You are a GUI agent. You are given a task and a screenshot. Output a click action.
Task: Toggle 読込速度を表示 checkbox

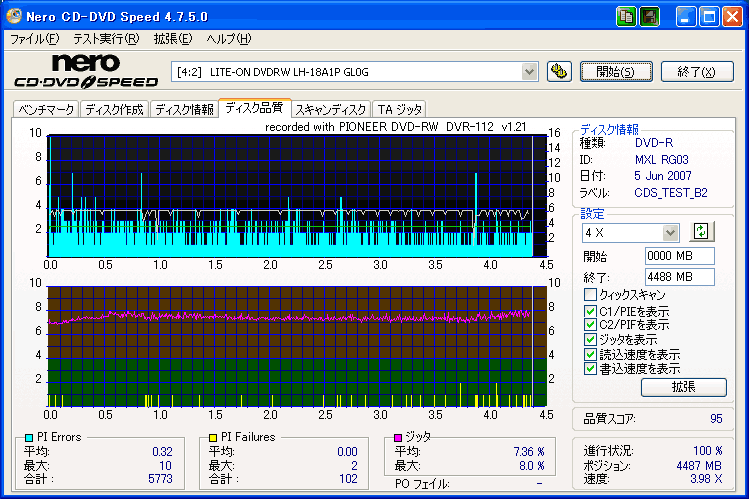[x=590, y=354]
